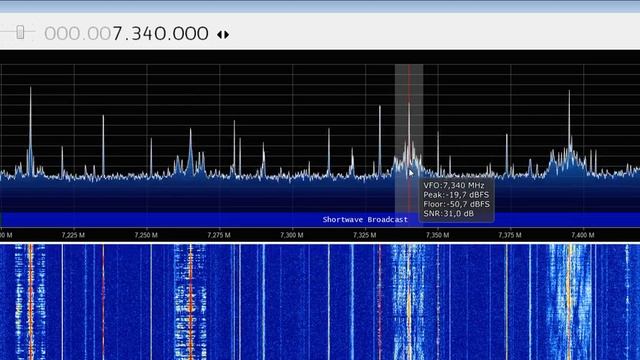Adjust the volume slider handle
This screenshot has width=640, height=360.
click(20, 32)
